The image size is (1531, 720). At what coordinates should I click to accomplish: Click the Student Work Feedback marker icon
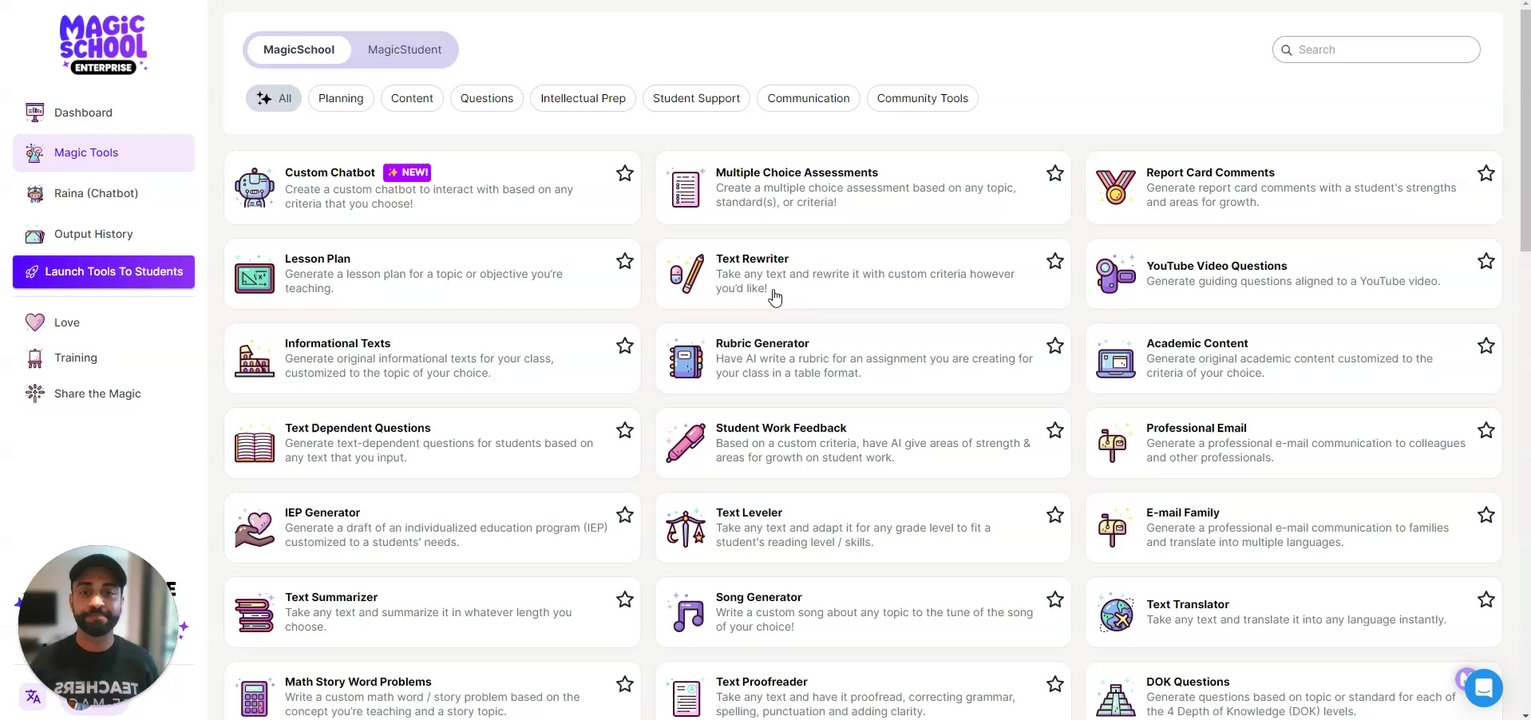pyautogui.click(x=685, y=444)
